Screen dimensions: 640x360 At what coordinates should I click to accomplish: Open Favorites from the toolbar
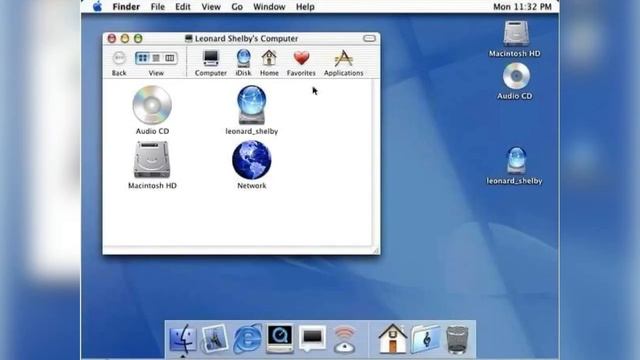[301, 63]
